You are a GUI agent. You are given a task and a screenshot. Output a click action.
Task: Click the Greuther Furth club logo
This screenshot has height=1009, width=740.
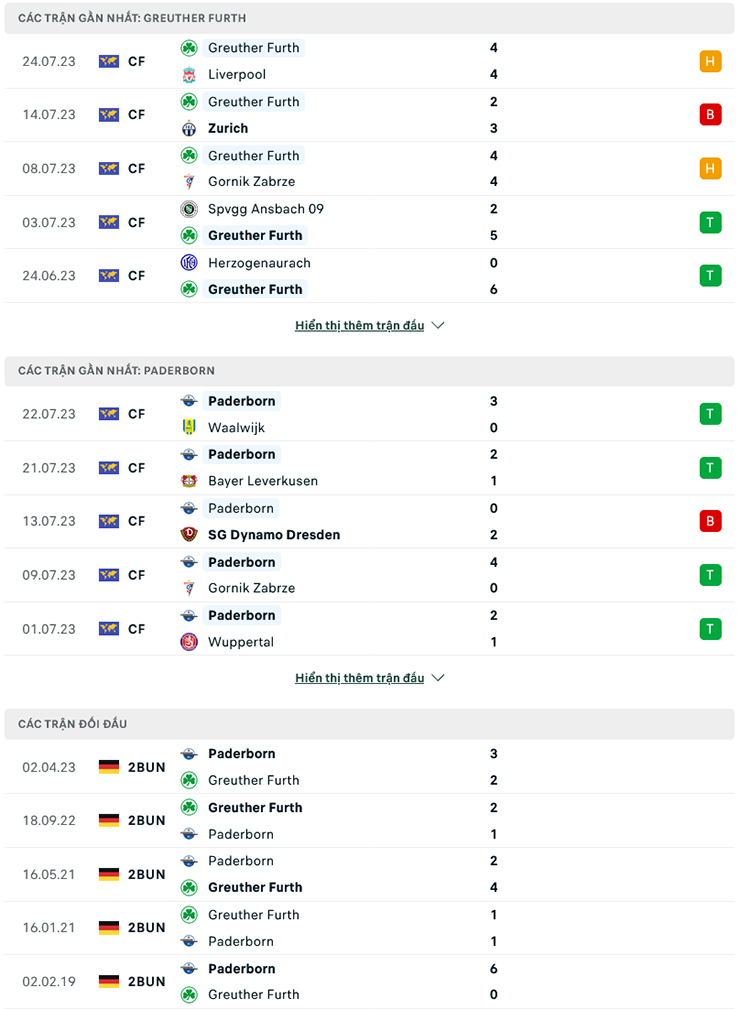tap(189, 47)
